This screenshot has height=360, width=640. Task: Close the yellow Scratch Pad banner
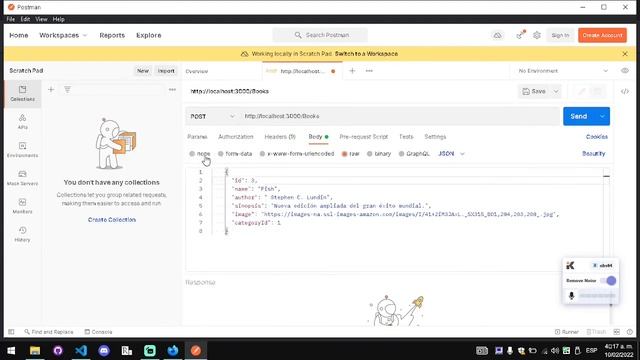[x=625, y=54]
